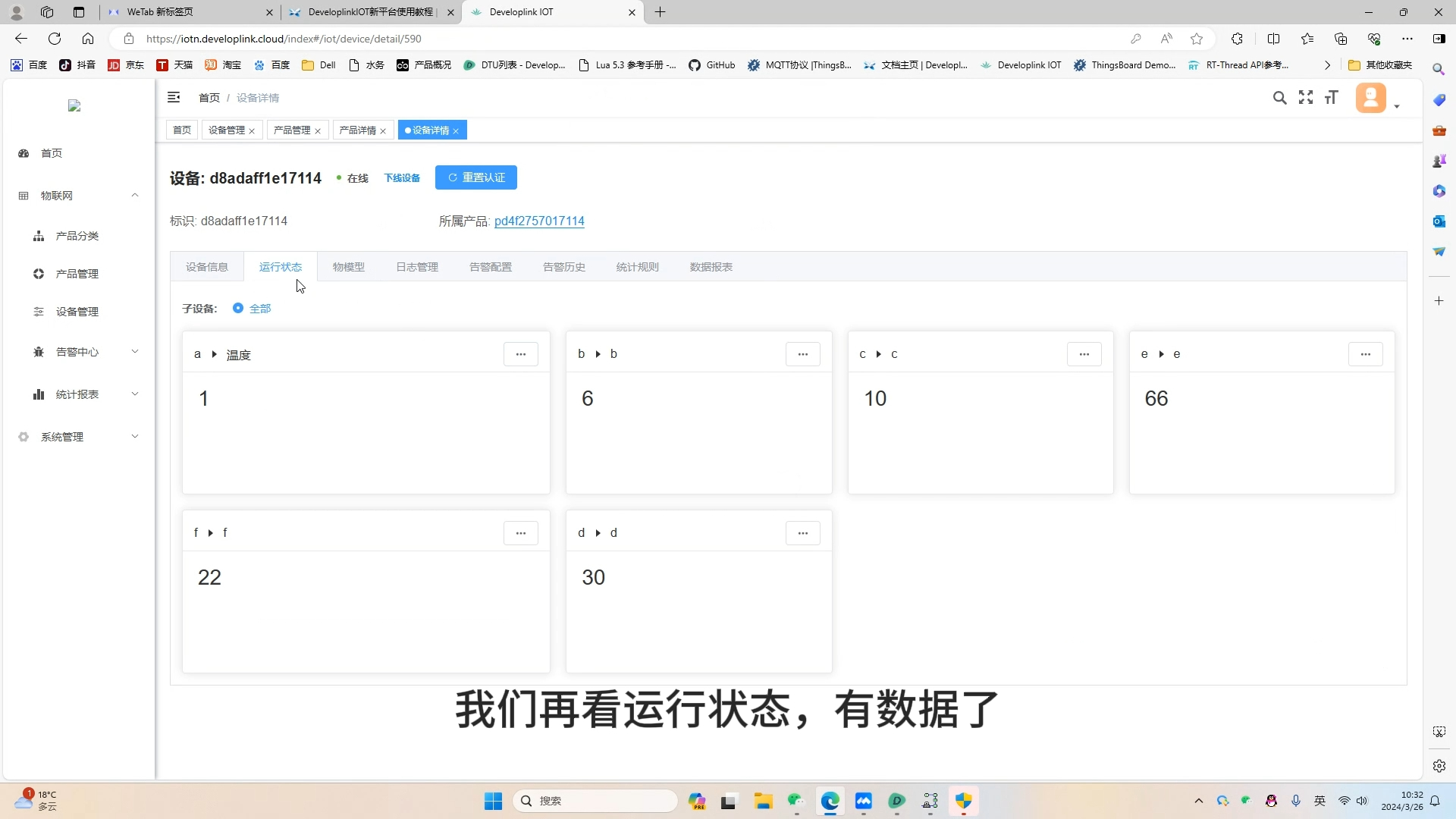Close the 产品管理 page tag
1456x819 pixels.
point(318,131)
